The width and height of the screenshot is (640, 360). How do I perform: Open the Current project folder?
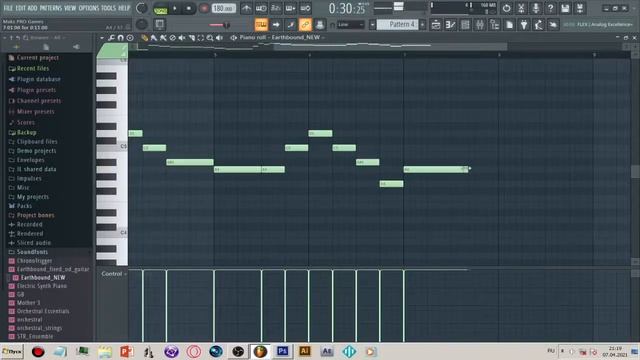38,58
